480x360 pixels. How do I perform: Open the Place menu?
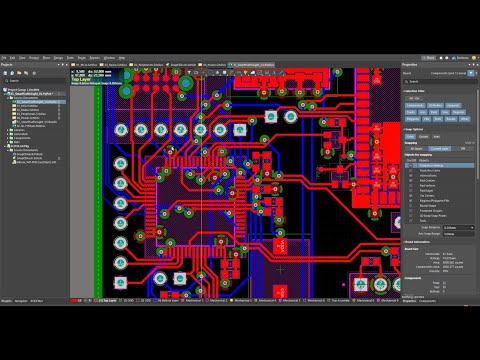pyautogui.click(x=46, y=58)
